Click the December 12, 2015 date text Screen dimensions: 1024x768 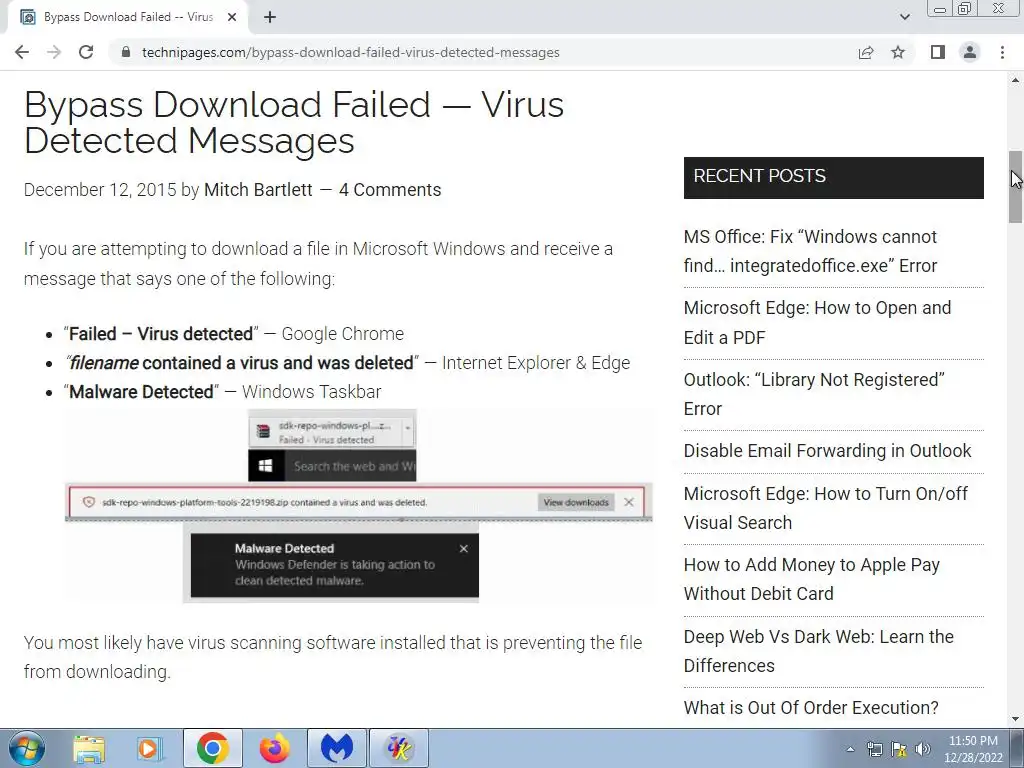pos(100,190)
